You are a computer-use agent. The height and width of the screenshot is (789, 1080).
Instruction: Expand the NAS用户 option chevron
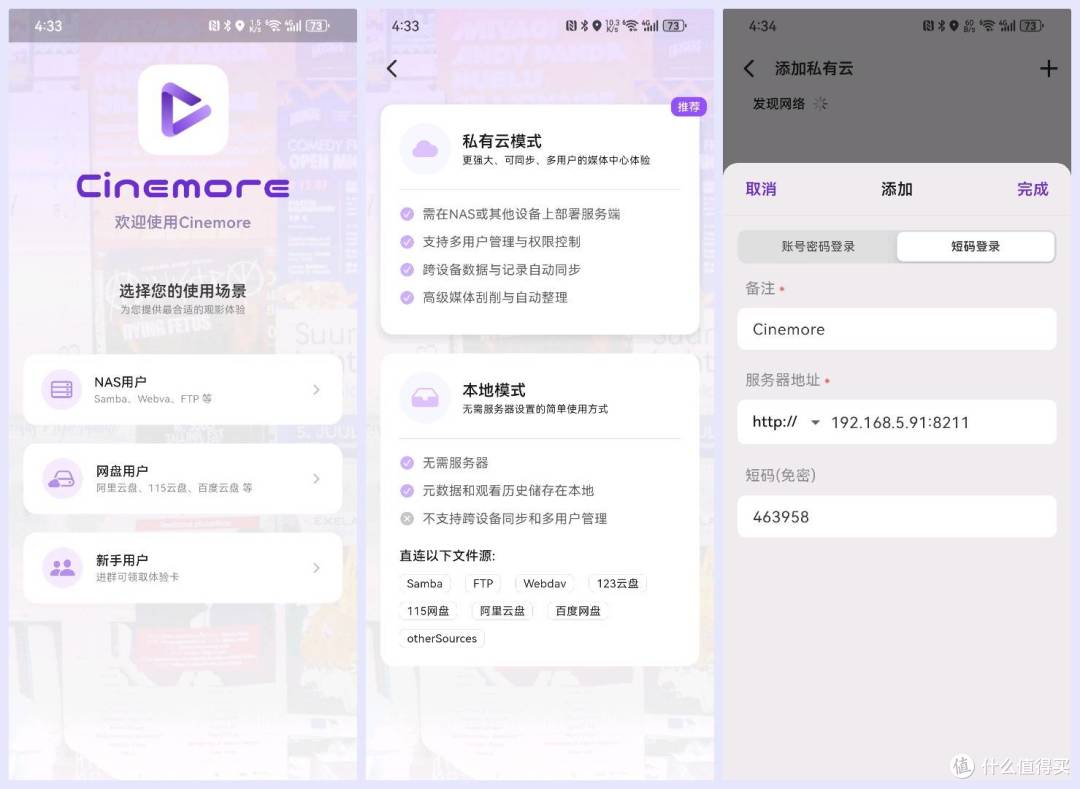[x=316, y=389]
